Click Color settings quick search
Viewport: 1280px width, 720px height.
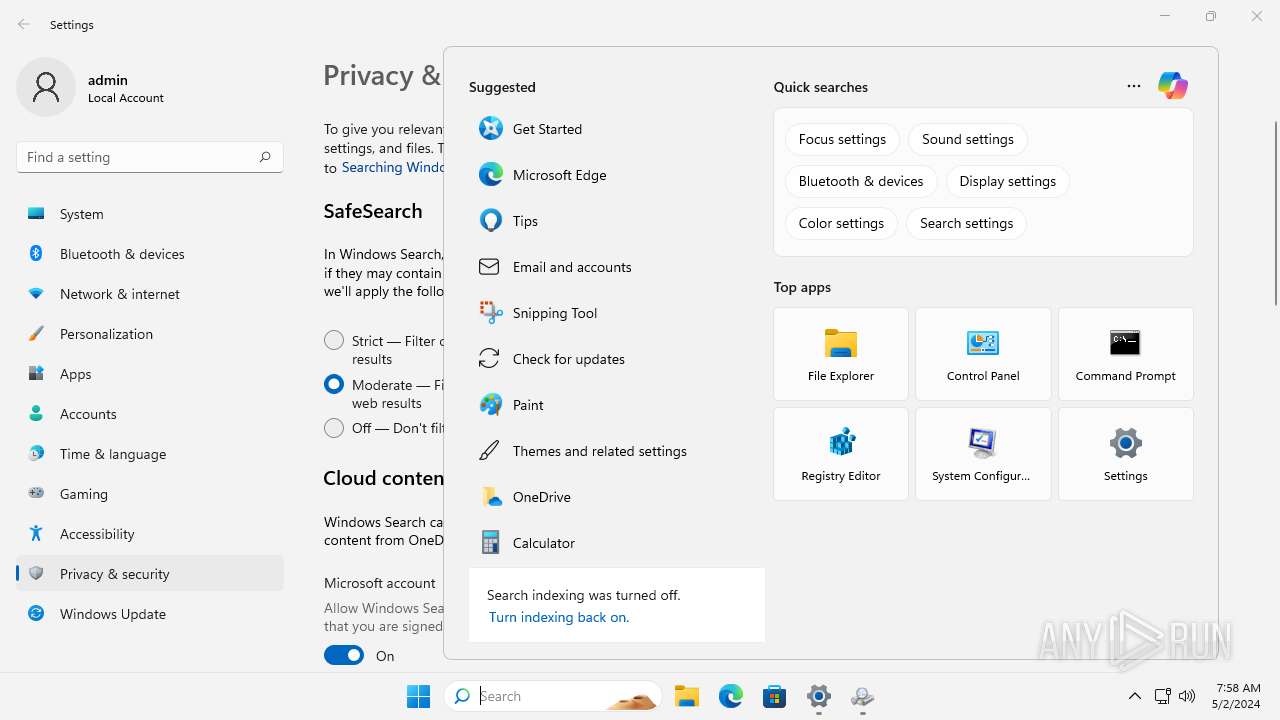coord(841,223)
